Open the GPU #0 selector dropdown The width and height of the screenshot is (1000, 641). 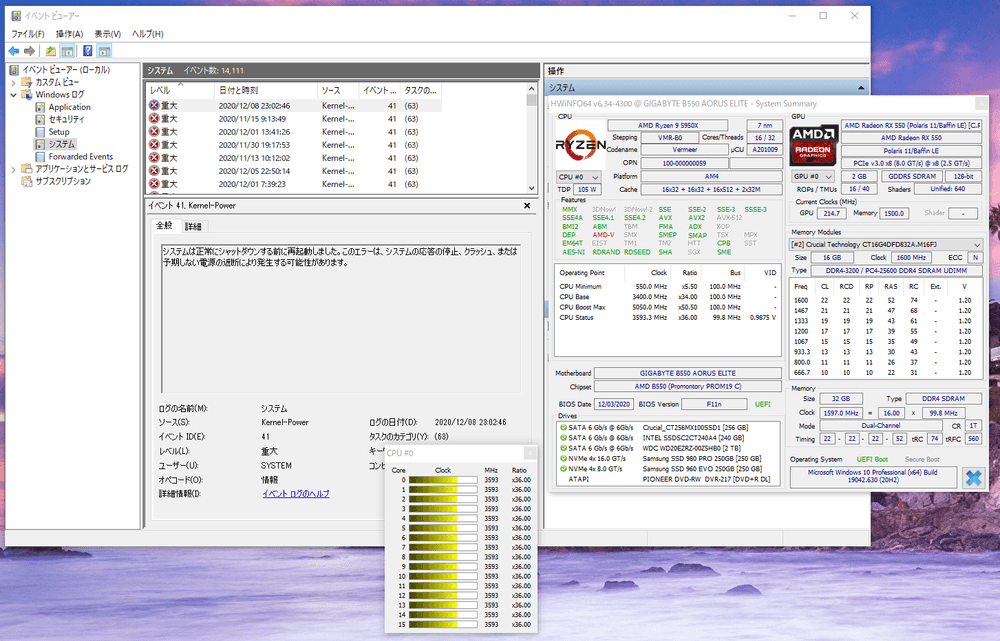coord(812,176)
